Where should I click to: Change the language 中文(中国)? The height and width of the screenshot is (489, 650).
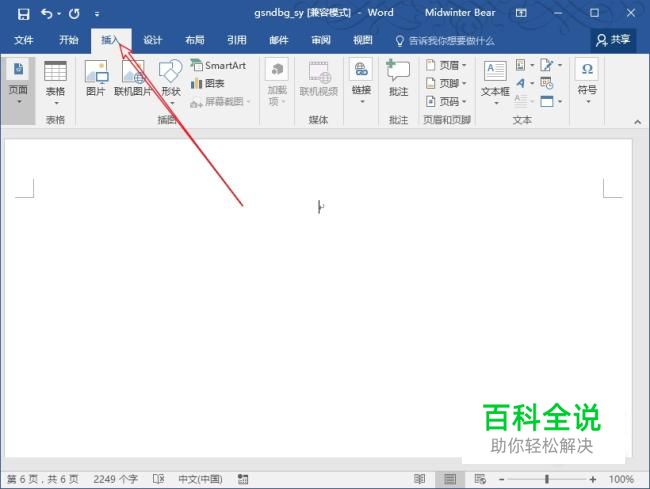tap(200, 479)
